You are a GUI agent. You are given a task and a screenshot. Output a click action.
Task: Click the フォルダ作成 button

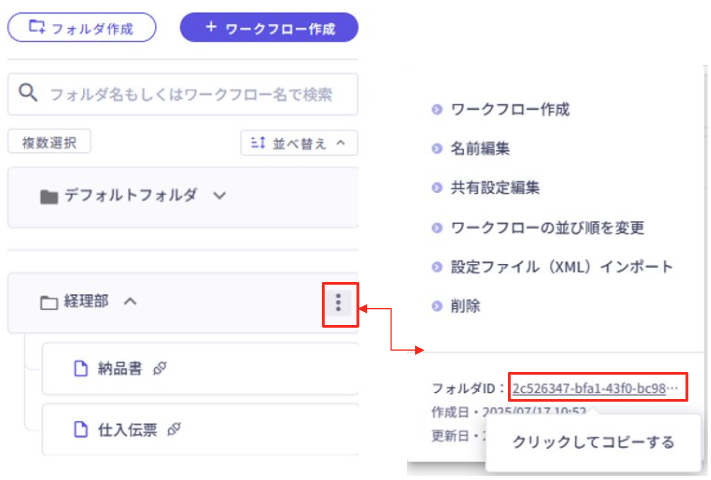(82, 28)
